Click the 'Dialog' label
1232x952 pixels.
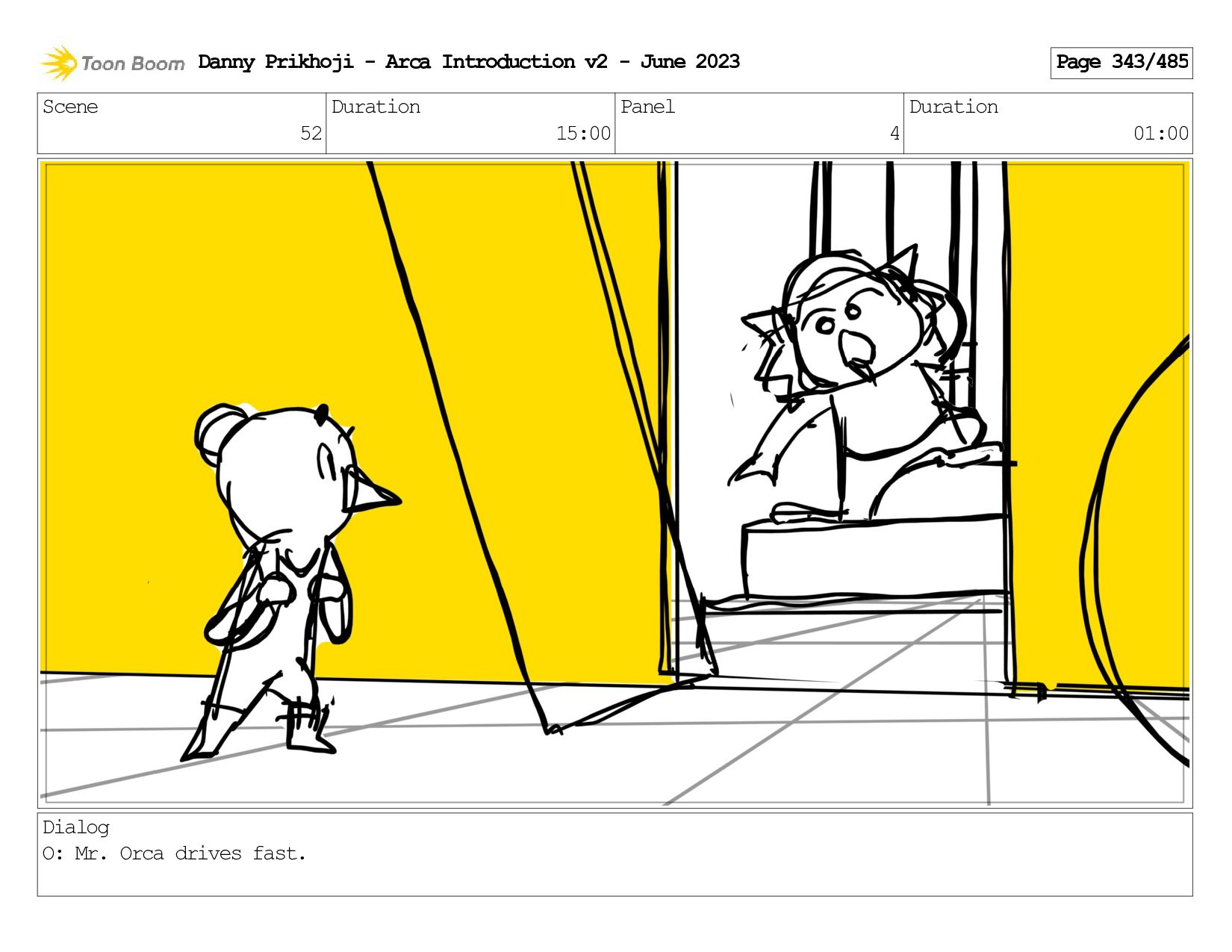[x=76, y=827]
